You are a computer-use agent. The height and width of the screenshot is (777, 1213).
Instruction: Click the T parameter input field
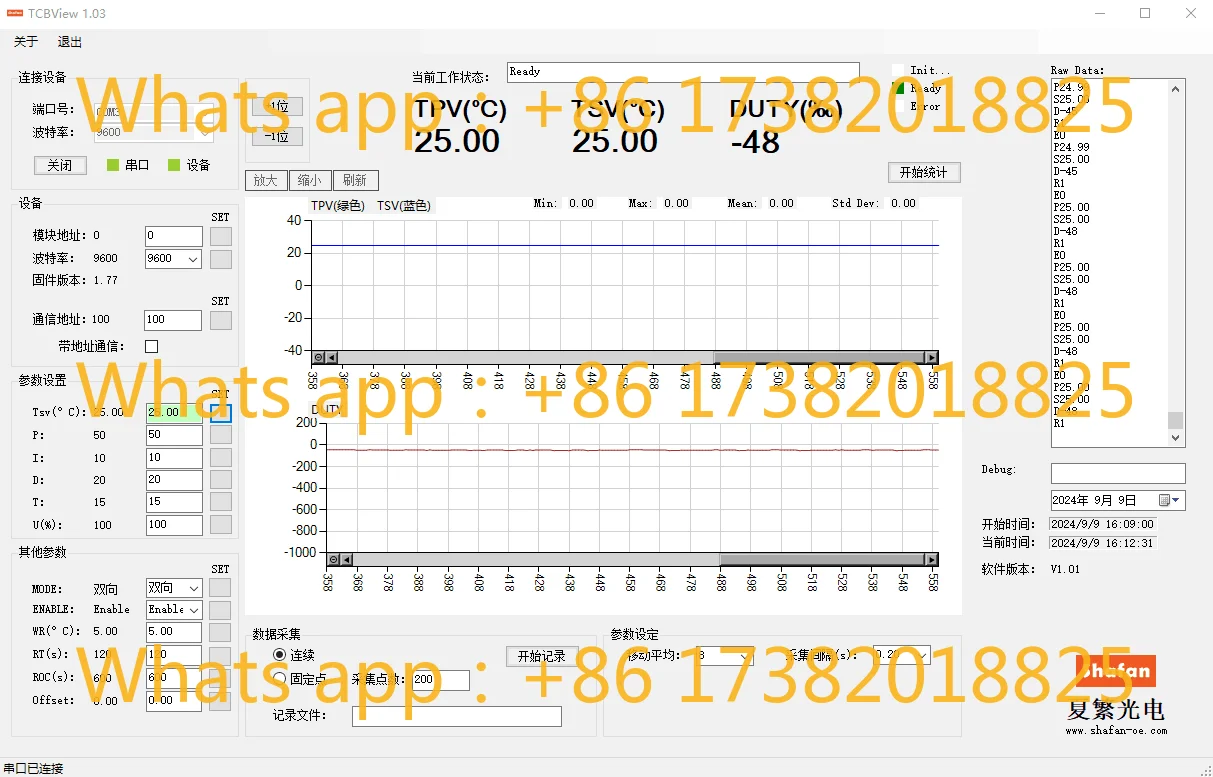[x=173, y=502]
